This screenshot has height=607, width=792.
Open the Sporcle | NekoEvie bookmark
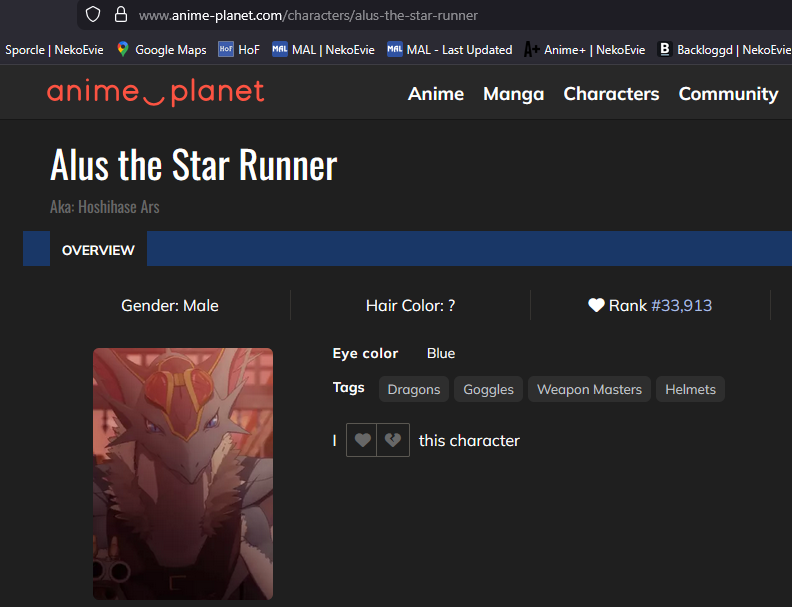point(54,49)
